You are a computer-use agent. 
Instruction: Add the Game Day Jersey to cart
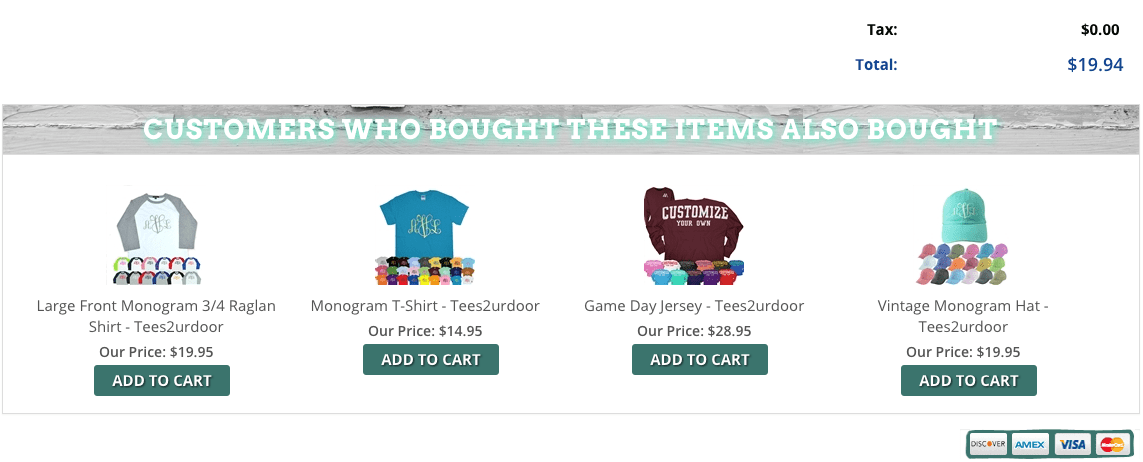tap(700, 359)
